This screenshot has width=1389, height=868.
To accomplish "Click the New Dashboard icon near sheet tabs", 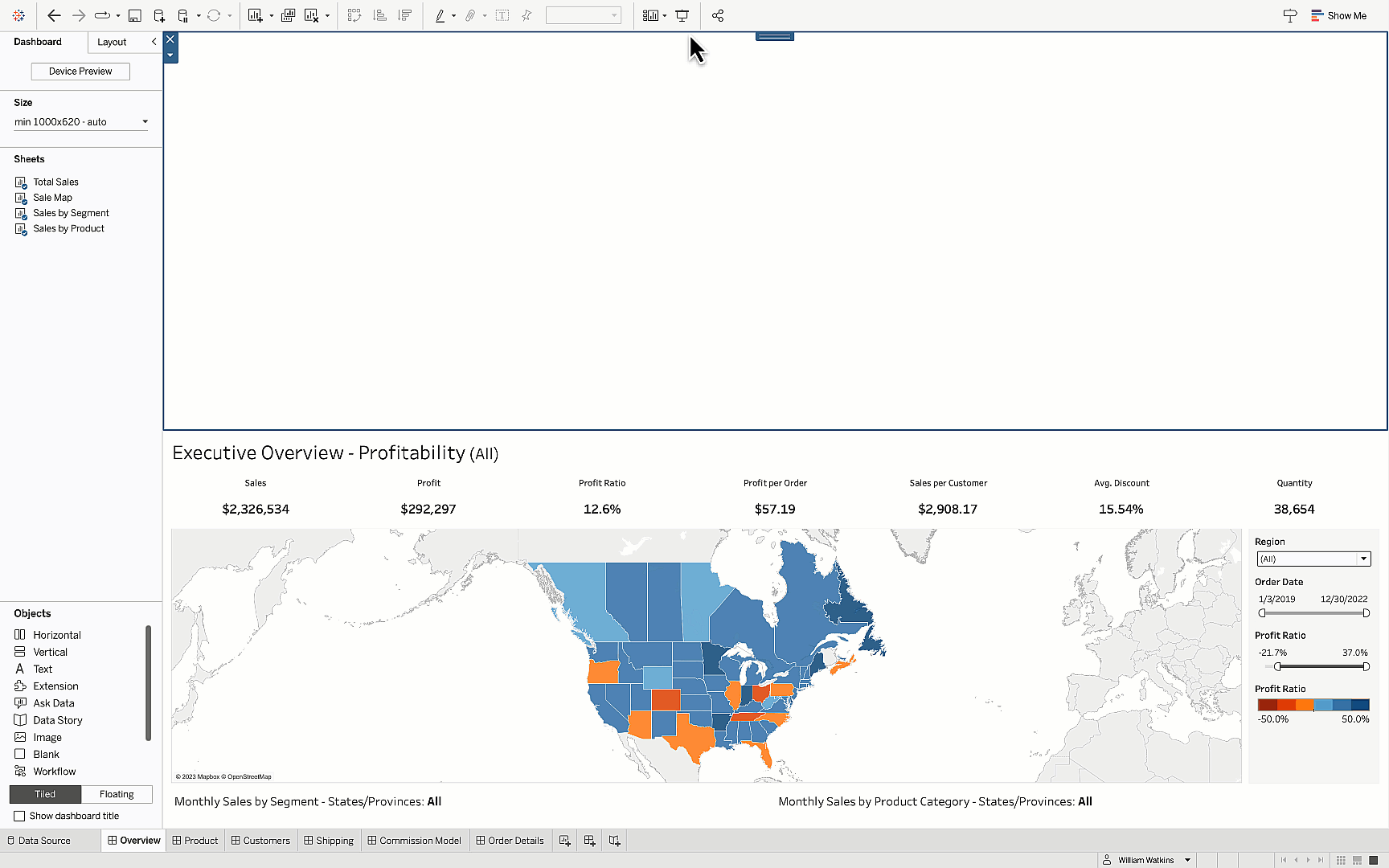I will [x=589, y=840].
